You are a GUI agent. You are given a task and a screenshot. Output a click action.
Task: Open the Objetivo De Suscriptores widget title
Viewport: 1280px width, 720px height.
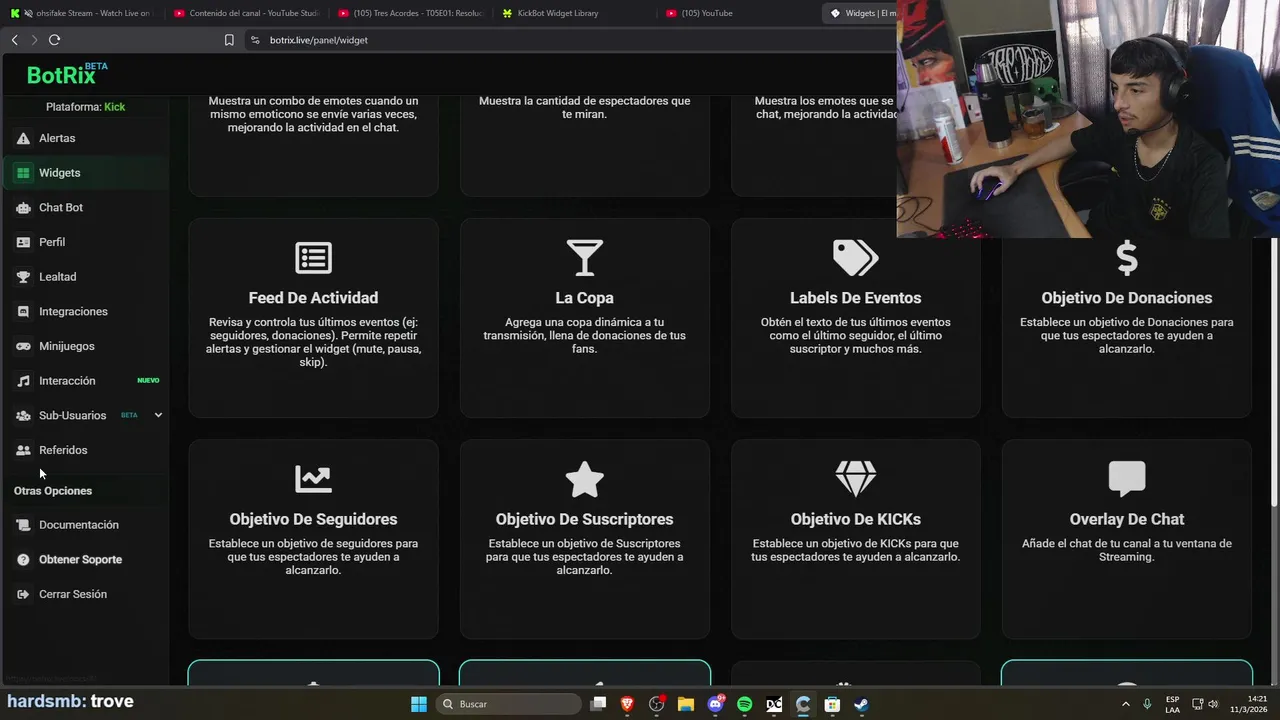coord(585,519)
